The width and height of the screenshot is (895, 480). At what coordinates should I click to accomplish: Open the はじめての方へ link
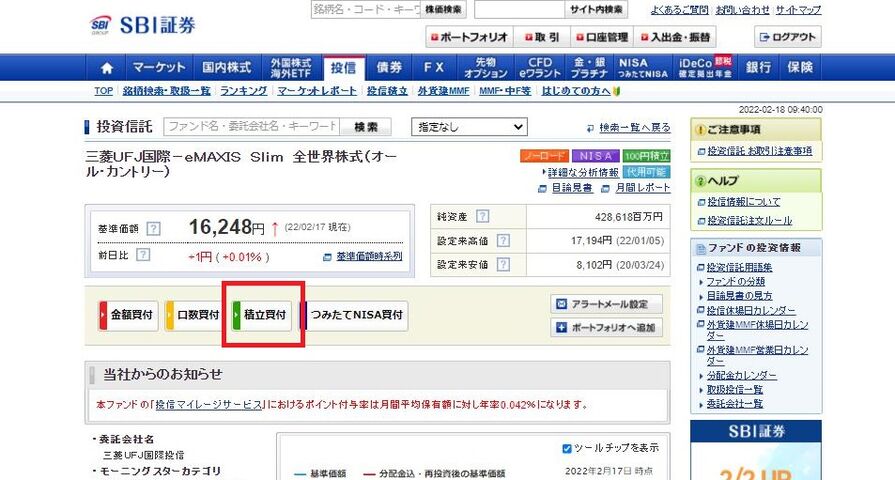coord(576,91)
